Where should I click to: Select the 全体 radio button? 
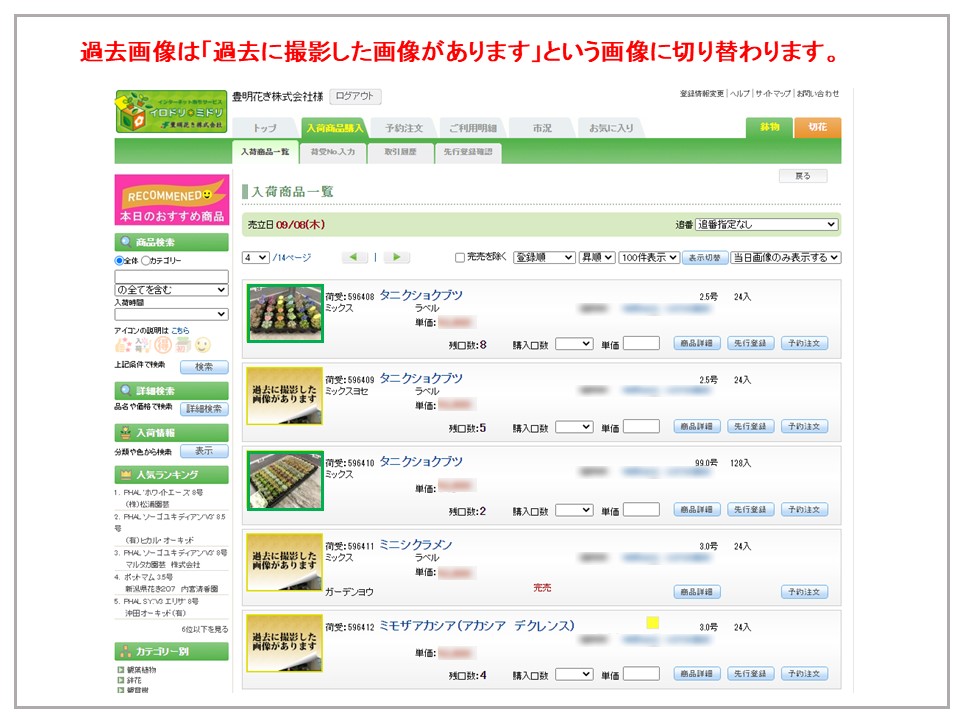point(119,261)
